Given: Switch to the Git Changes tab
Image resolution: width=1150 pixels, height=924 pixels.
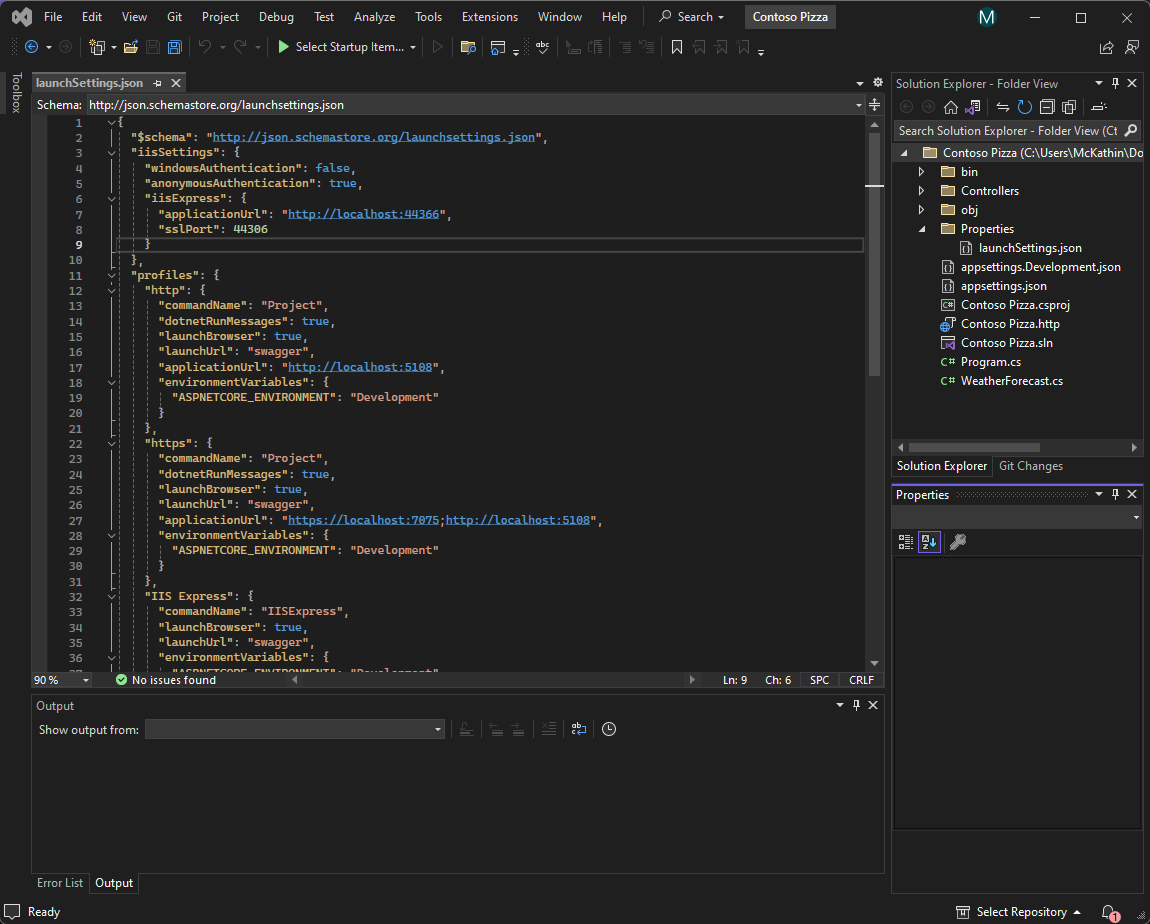Looking at the screenshot, I should pyautogui.click(x=1030, y=466).
